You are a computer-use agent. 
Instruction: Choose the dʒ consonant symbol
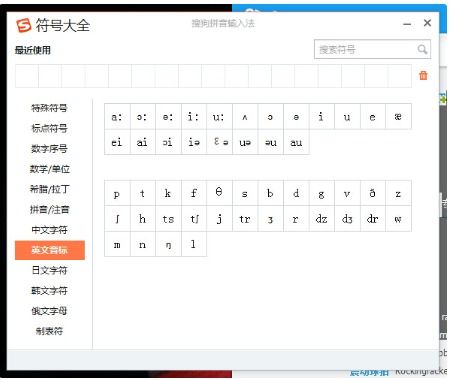tap(347, 219)
